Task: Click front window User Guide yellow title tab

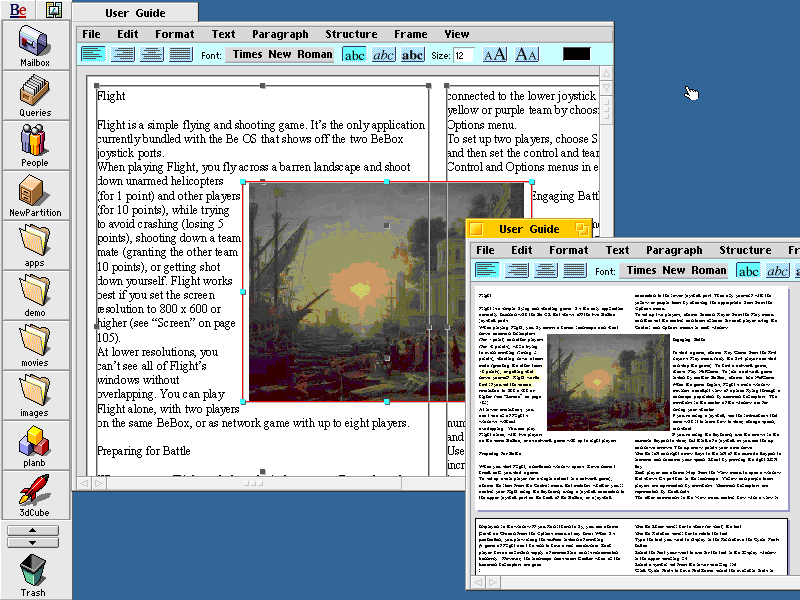Action: 529,229
